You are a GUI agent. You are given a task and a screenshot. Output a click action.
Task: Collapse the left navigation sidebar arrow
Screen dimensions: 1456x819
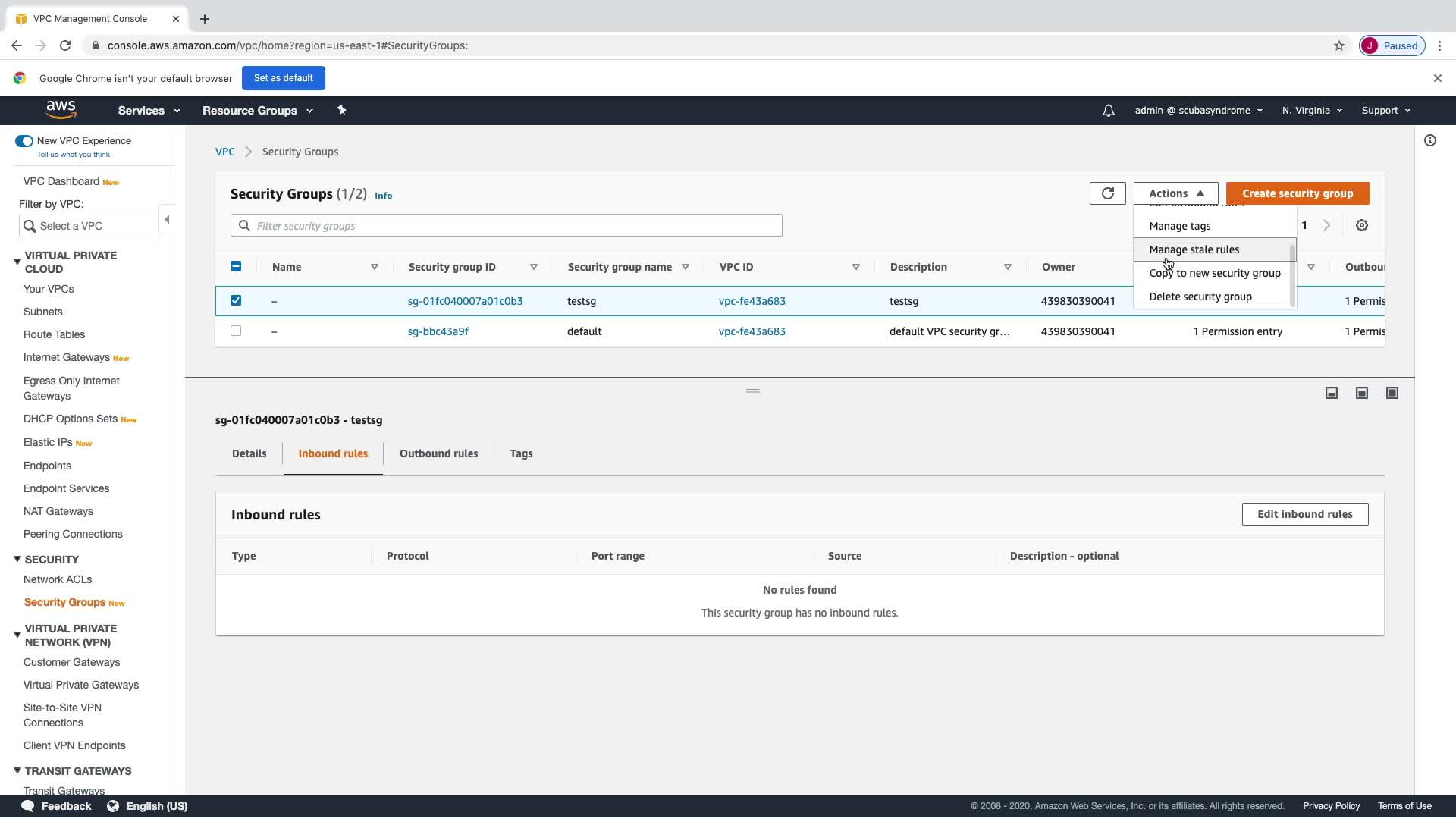[x=167, y=220]
